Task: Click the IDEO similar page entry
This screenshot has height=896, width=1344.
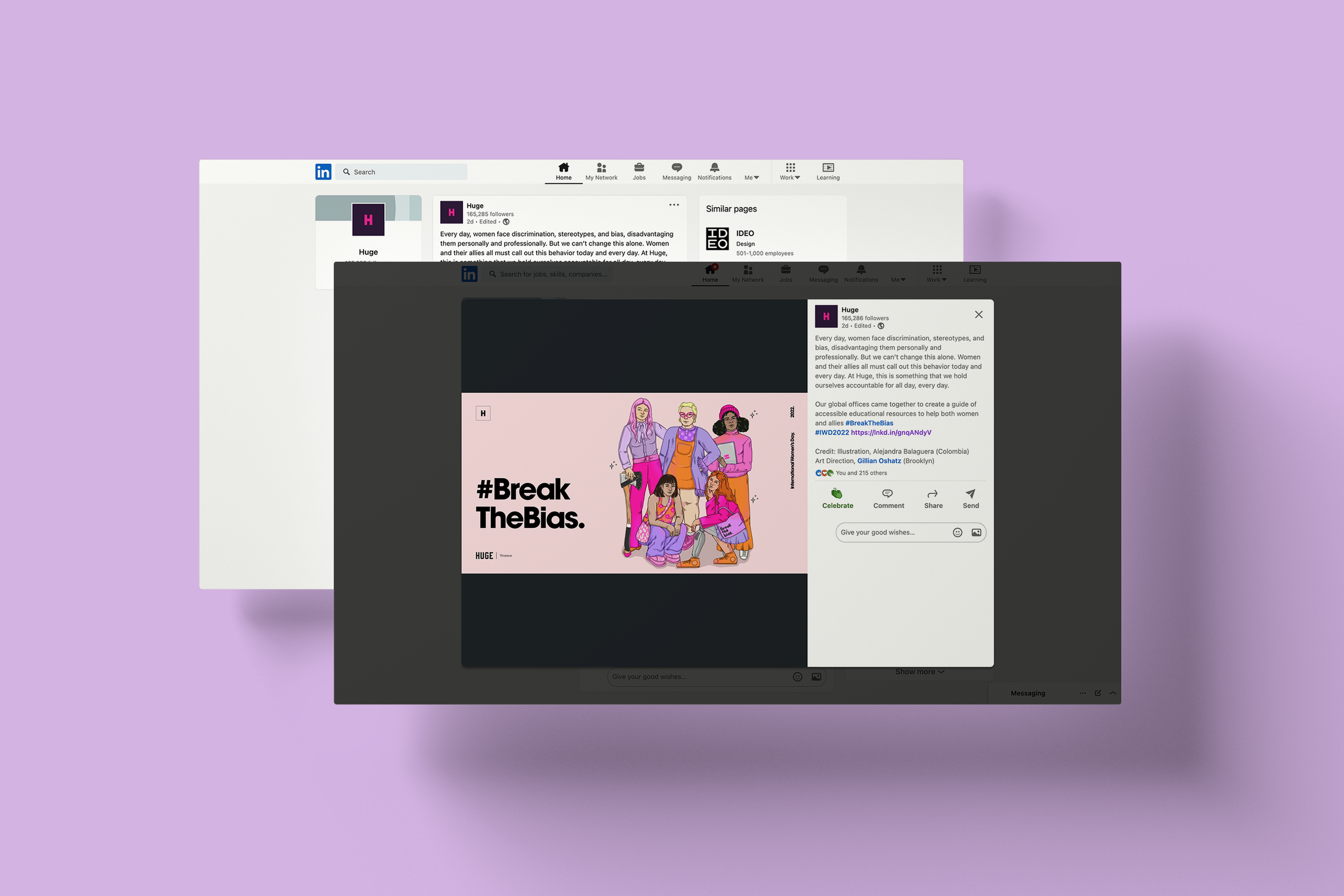Action: tap(745, 233)
